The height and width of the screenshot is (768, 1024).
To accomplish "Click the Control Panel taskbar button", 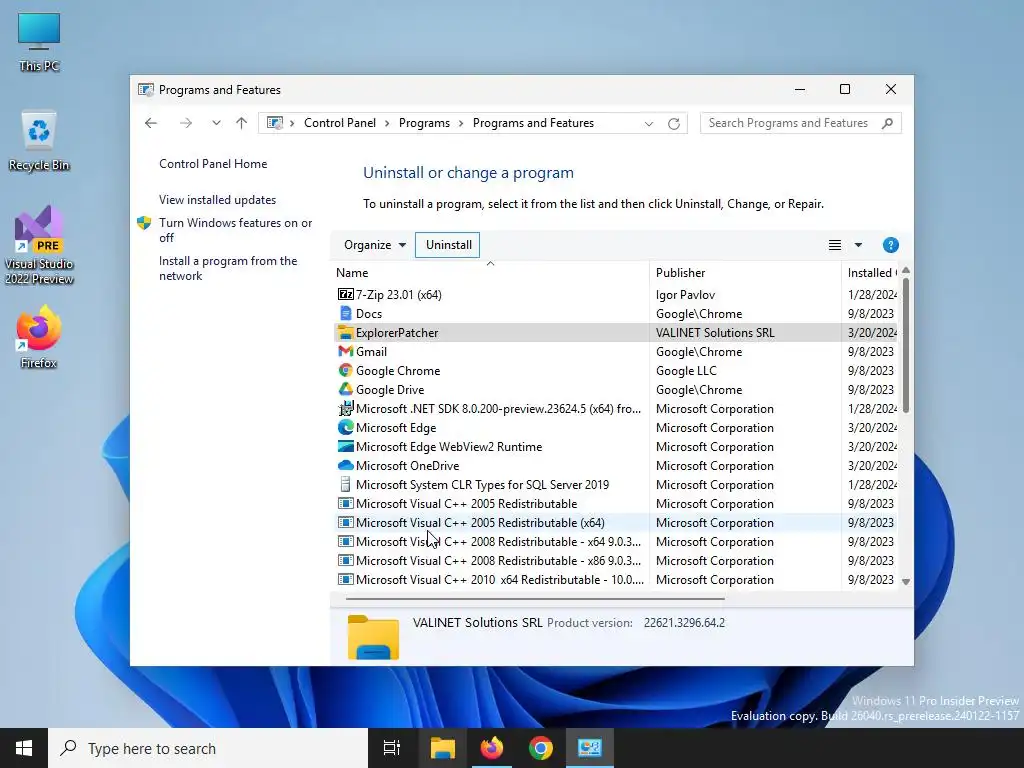I will [590, 748].
